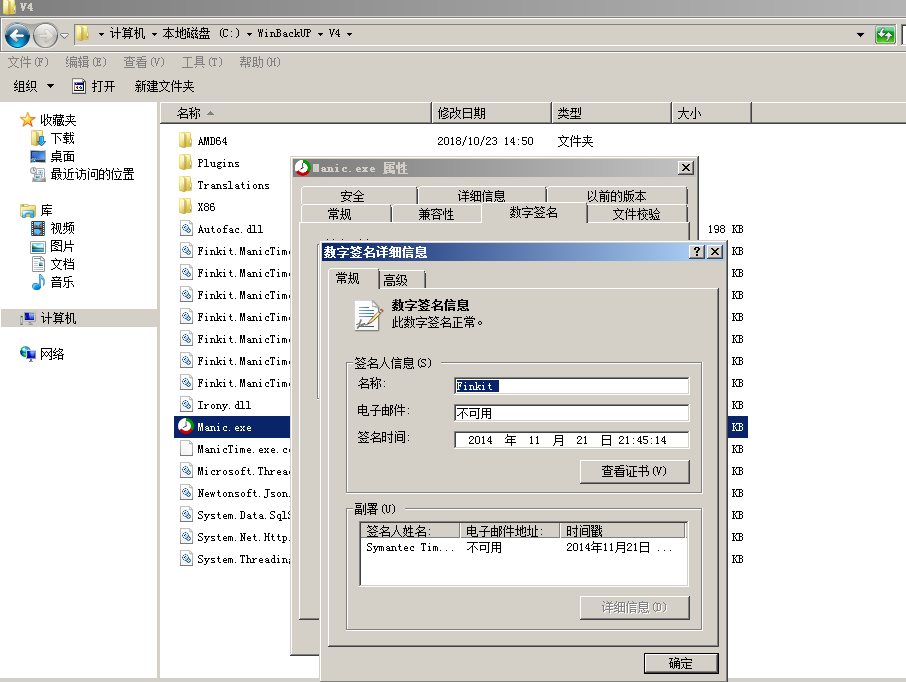
Task: Go back with the Explorer back arrow
Action: [x=17, y=35]
